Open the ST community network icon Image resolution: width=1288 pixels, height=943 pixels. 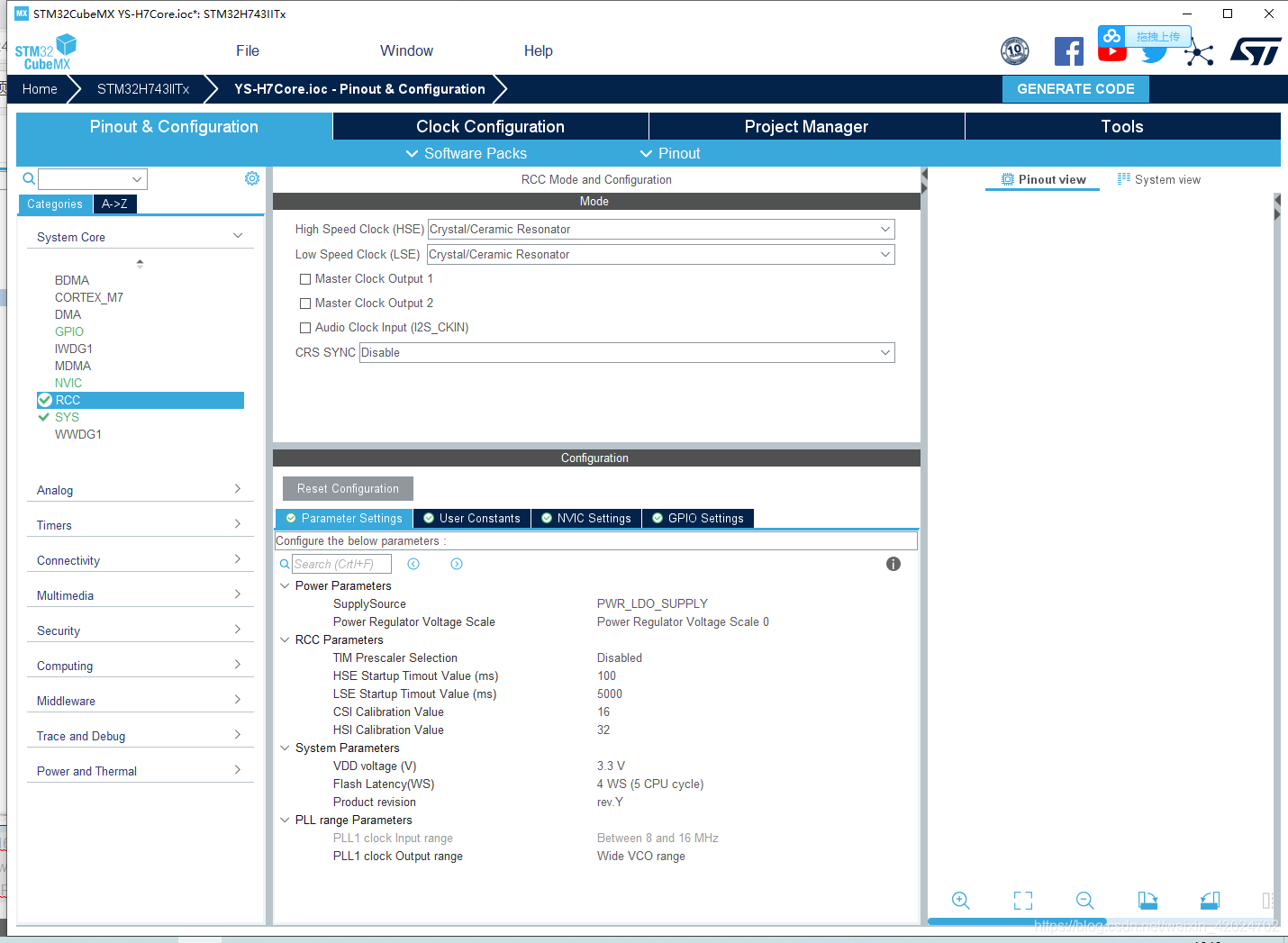pos(1199,53)
